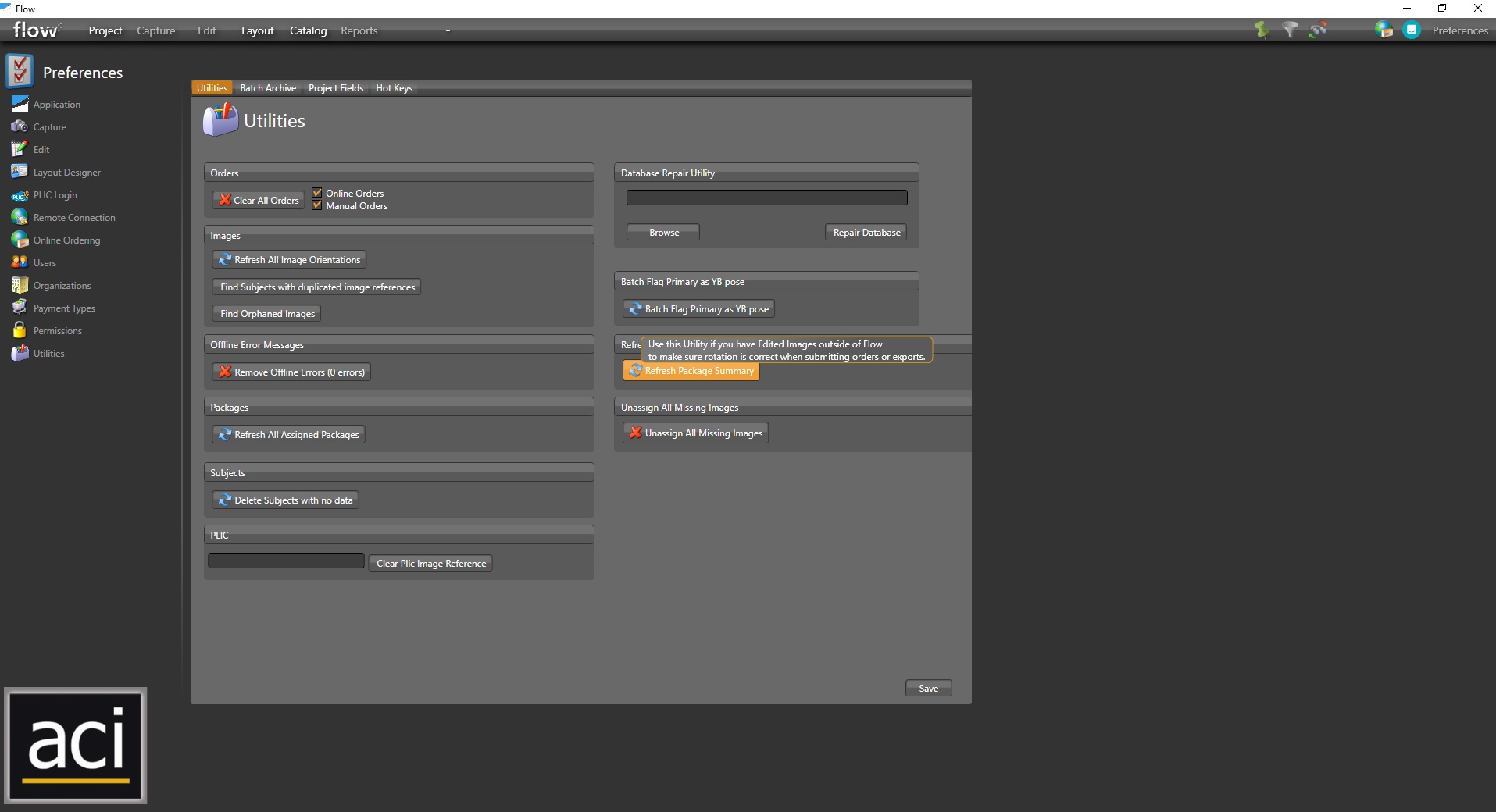Open Payment Types in the sidebar

[64, 308]
